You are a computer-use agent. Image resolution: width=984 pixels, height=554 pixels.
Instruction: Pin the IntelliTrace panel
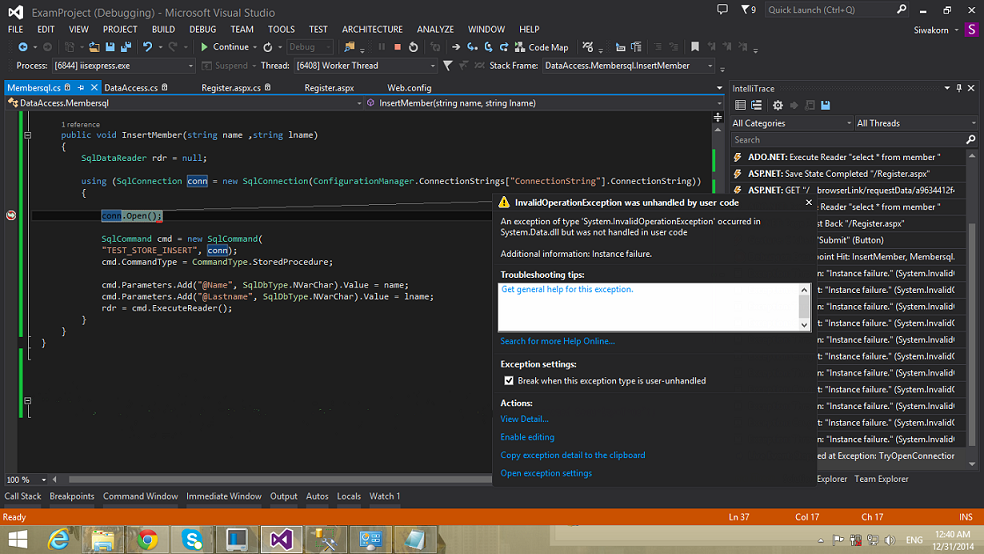point(959,88)
